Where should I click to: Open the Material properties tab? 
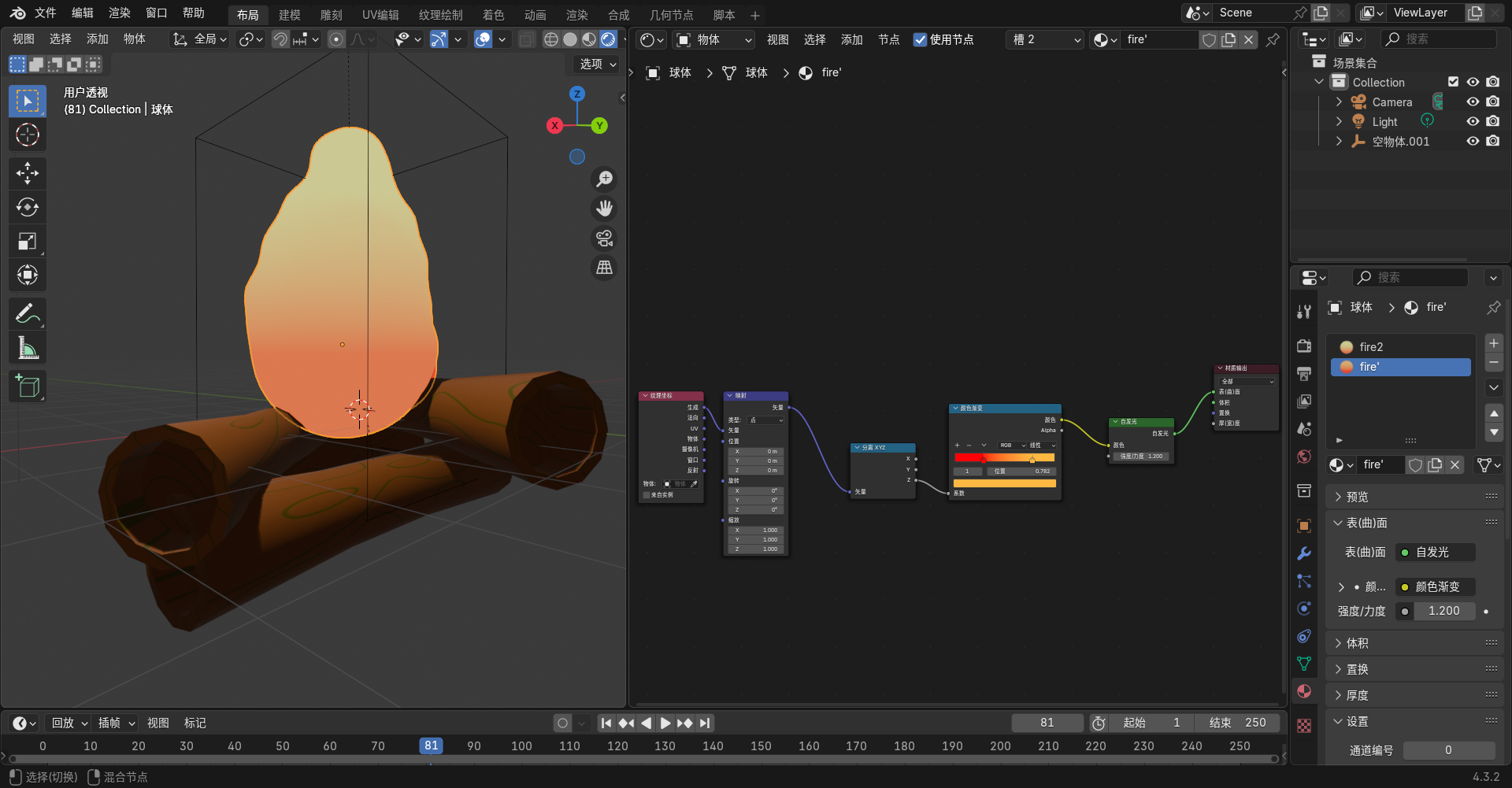tap(1304, 691)
